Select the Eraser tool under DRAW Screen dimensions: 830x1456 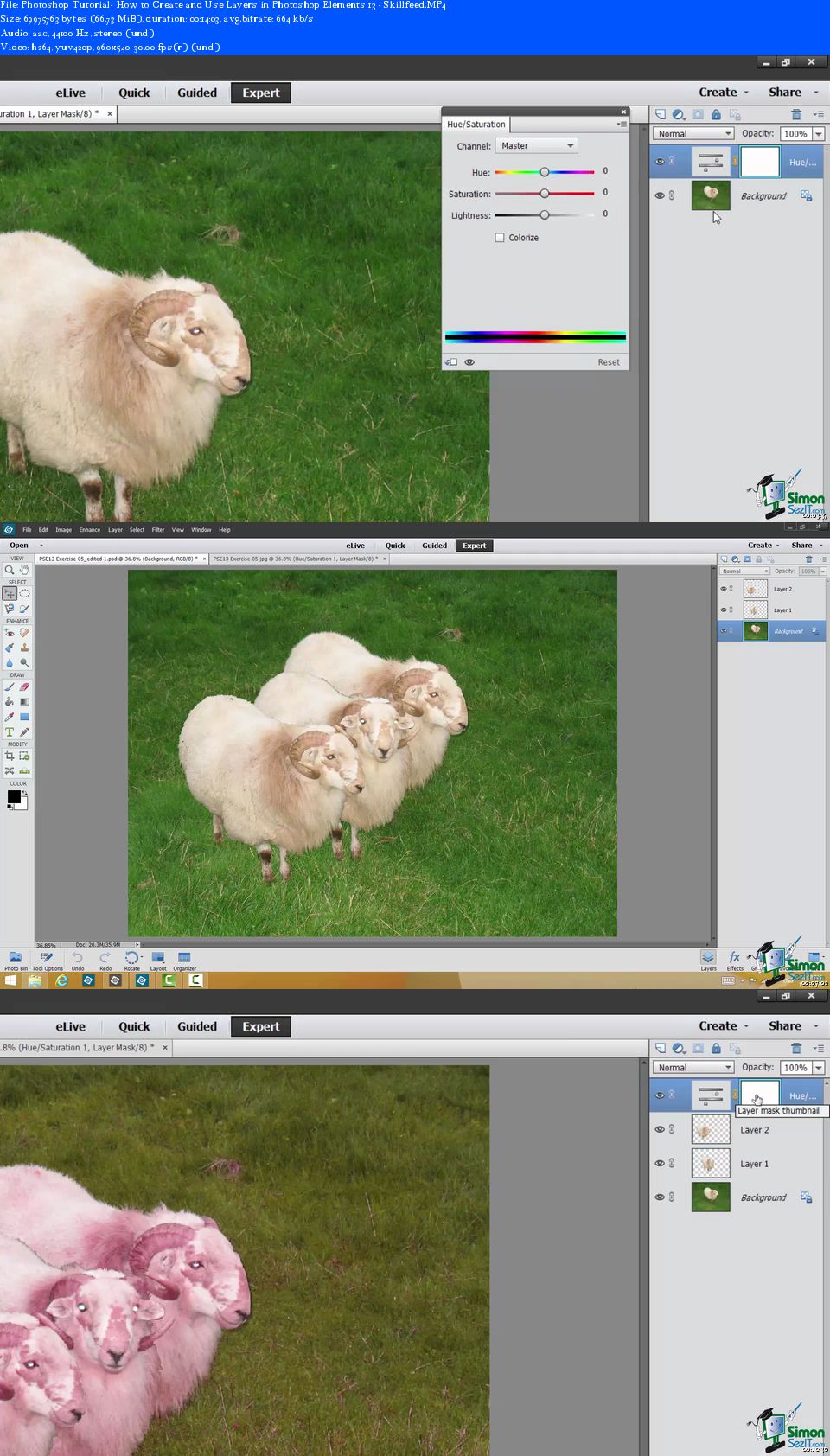(24, 686)
